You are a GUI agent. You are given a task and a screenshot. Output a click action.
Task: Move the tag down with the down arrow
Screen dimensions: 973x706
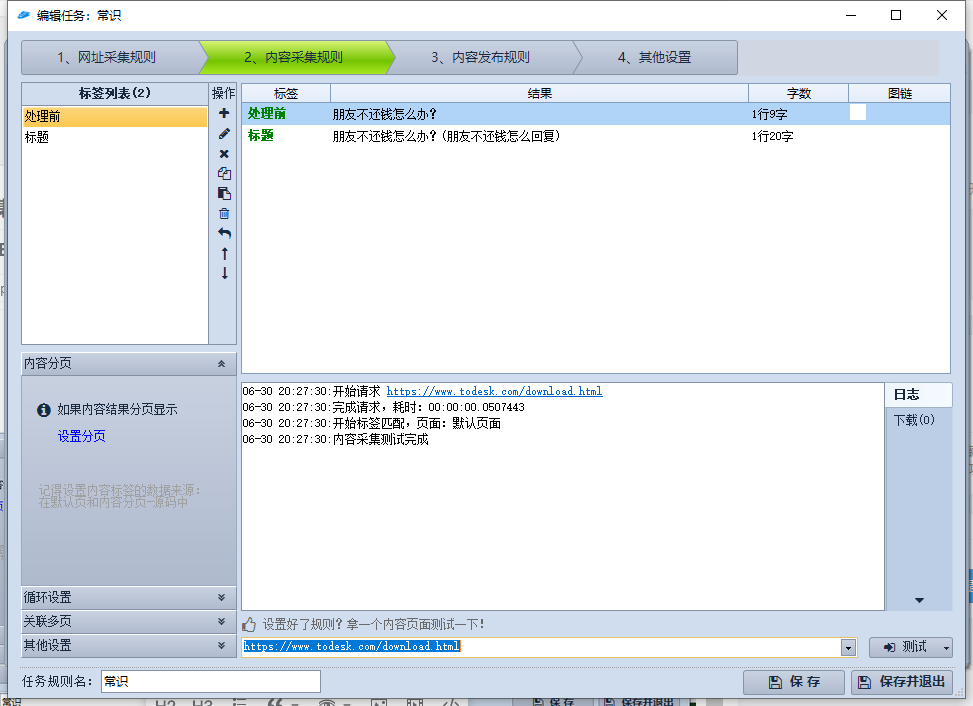(224, 273)
